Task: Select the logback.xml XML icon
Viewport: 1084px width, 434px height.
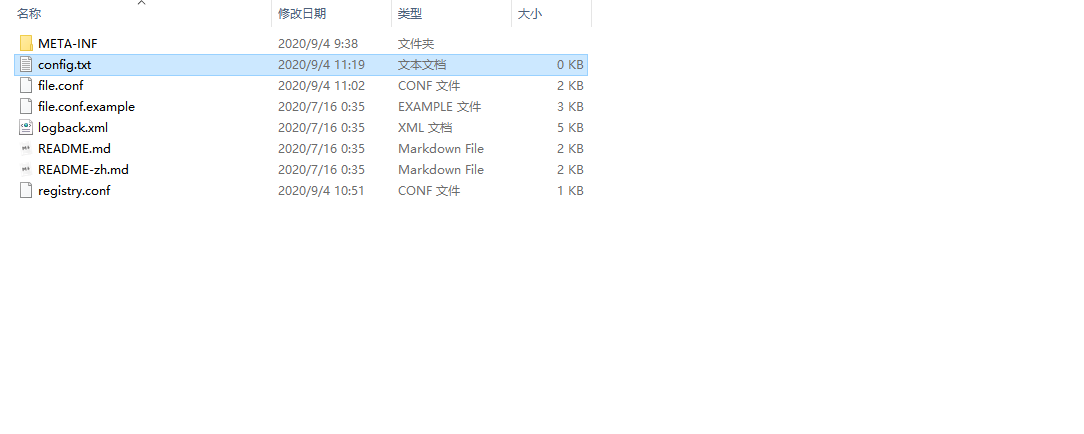Action: pos(26,127)
